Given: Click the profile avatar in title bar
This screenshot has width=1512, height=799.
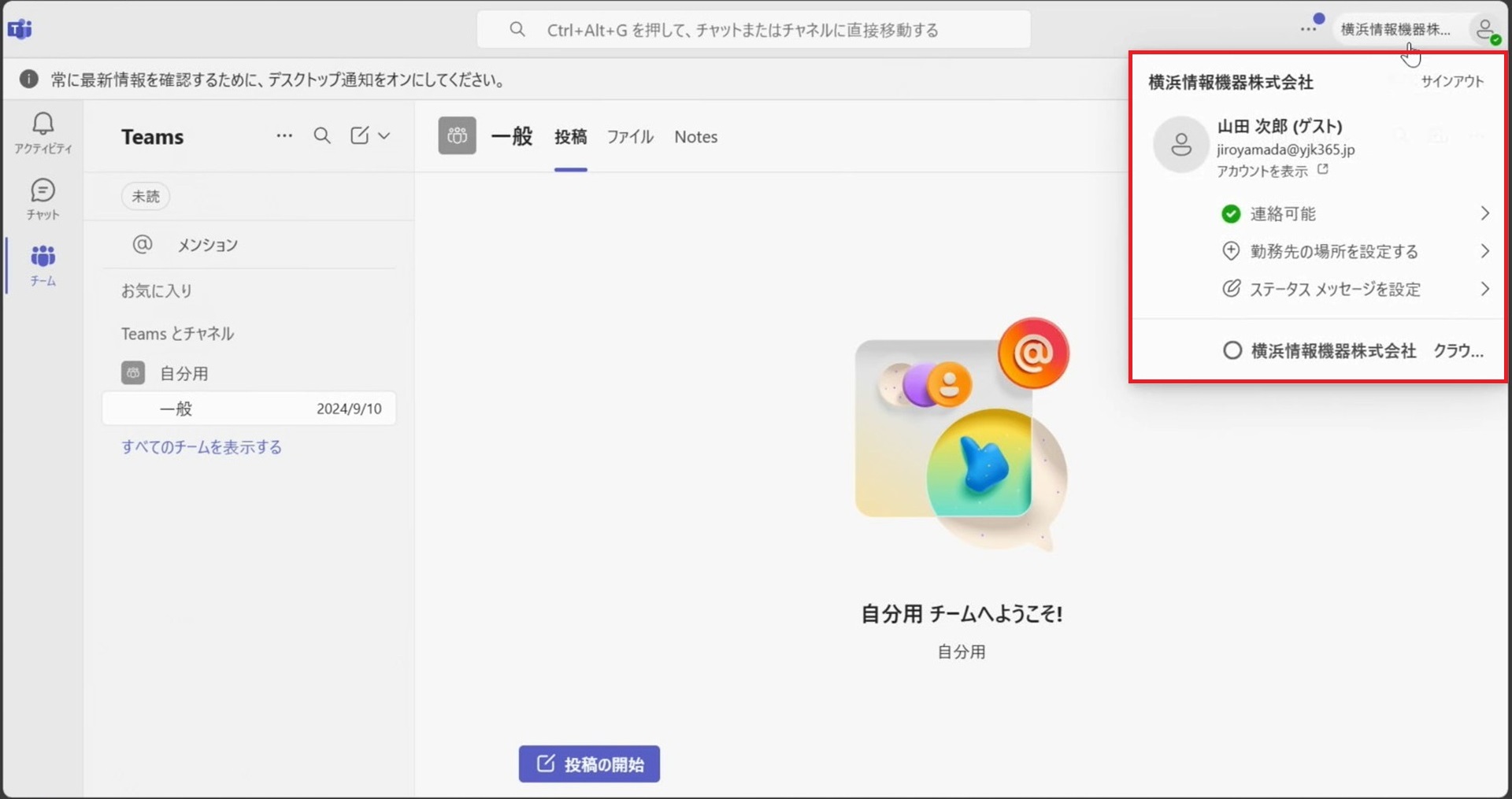Looking at the screenshot, I should pos(1485,30).
